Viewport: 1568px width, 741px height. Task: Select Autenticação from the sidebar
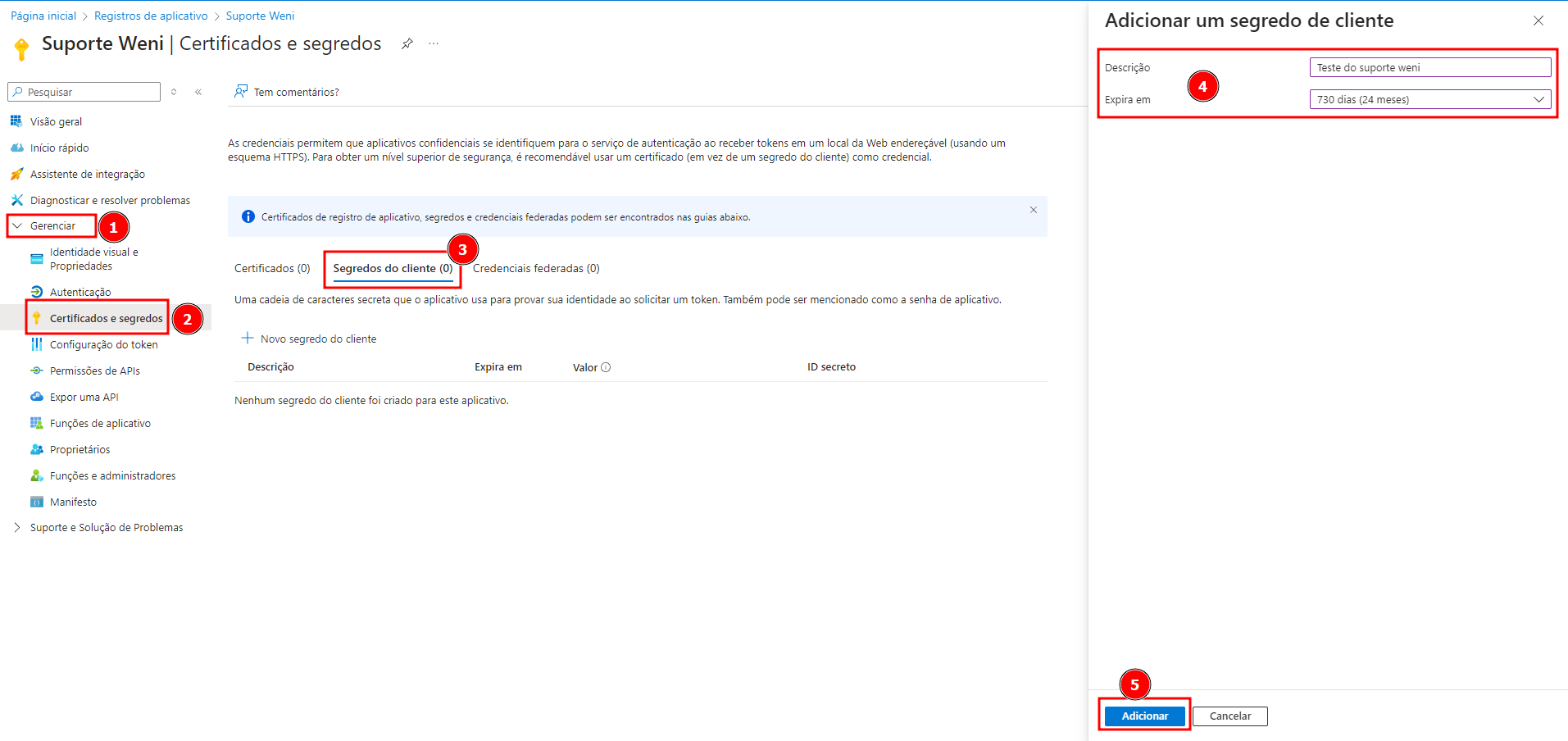point(80,291)
